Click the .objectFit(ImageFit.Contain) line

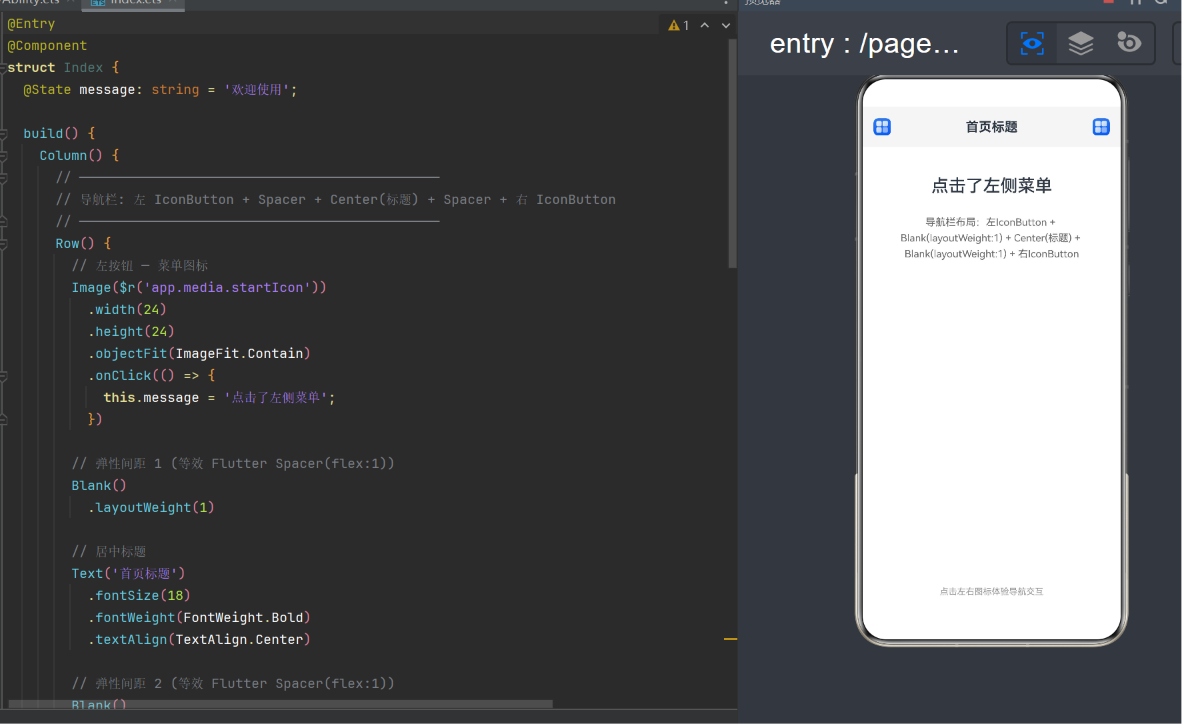point(199,354)
